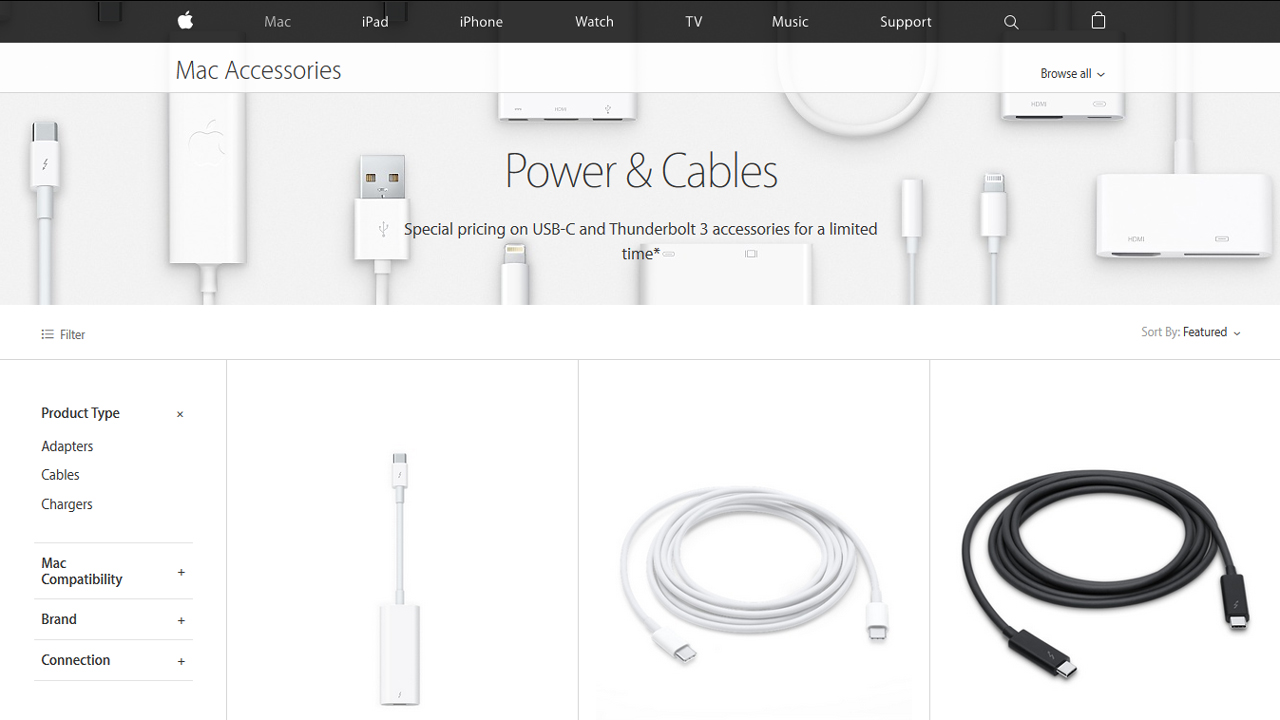Open the iPad menu item

coord(375,22)
